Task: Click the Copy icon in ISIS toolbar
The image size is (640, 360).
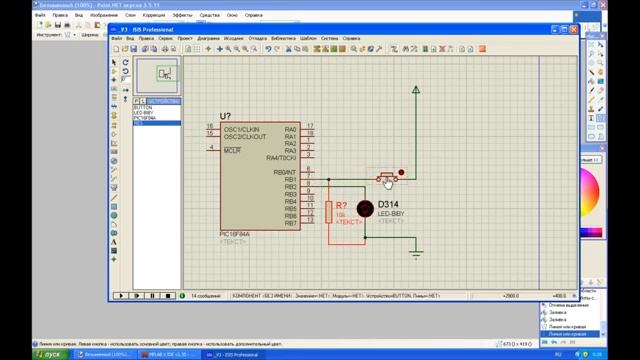Action: (297, 49)
